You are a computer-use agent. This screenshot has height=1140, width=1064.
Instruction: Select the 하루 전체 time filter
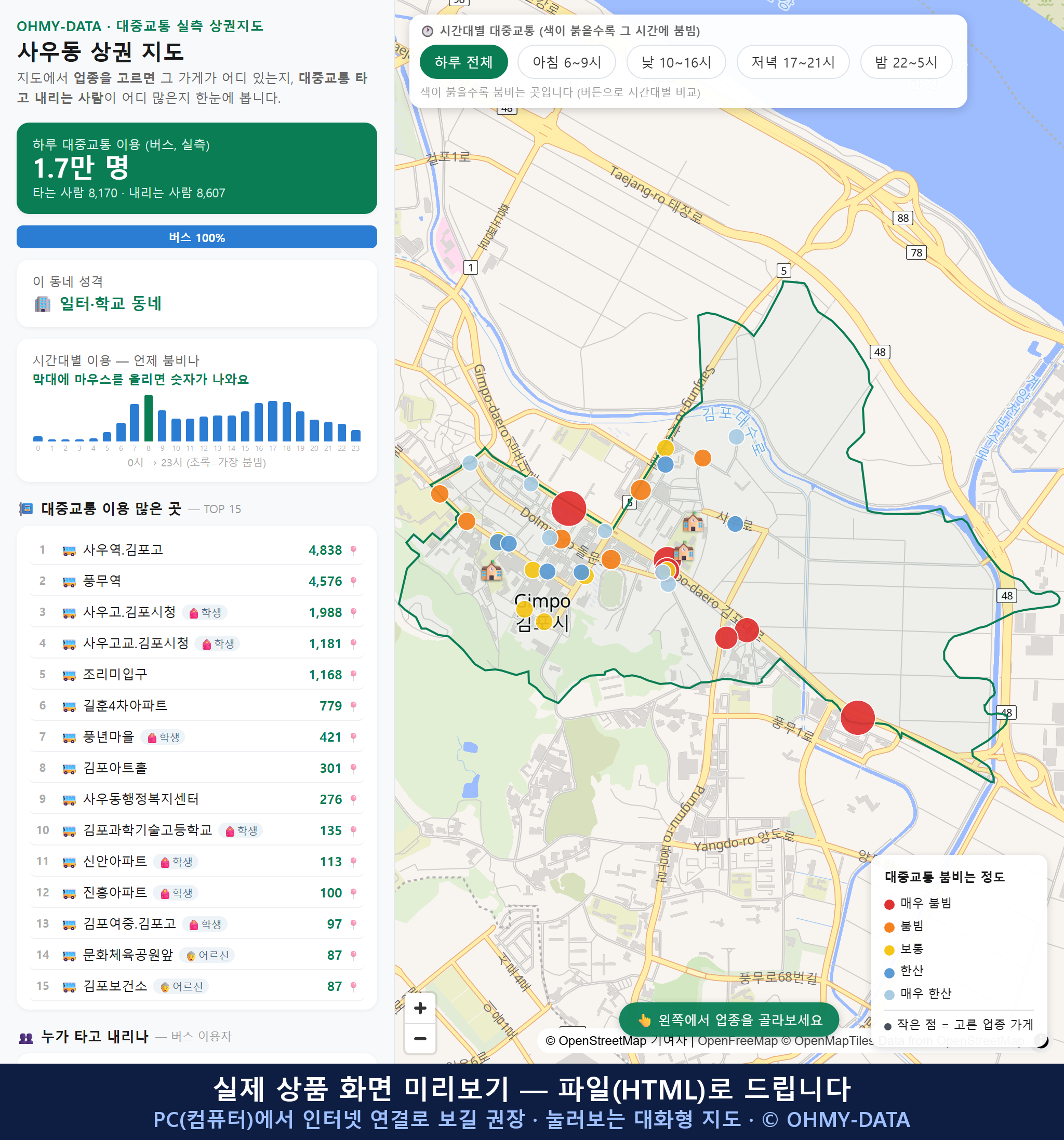(463, 62)
